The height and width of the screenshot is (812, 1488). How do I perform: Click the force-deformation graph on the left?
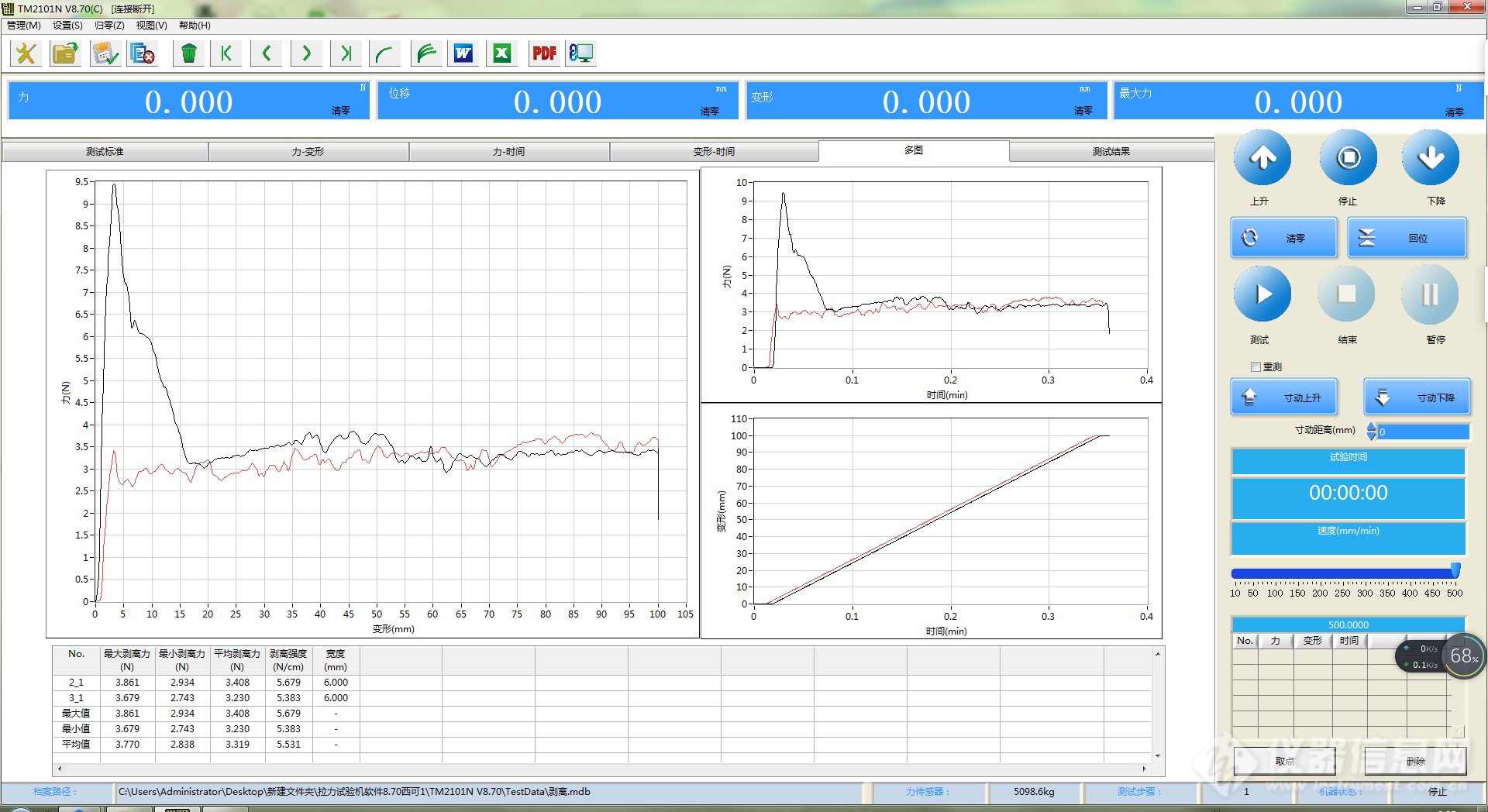coord(373,403)
